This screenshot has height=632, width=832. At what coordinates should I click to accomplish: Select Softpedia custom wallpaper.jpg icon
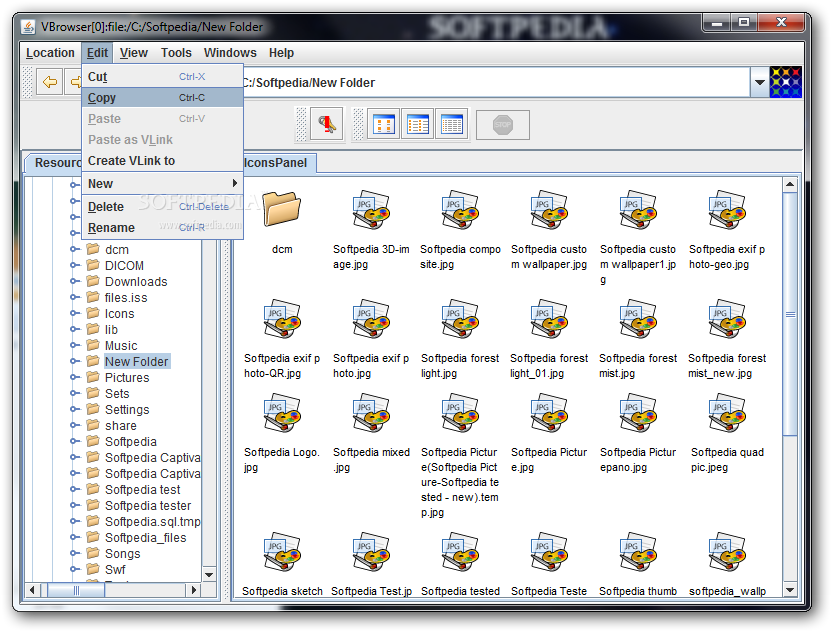(549, 209)
